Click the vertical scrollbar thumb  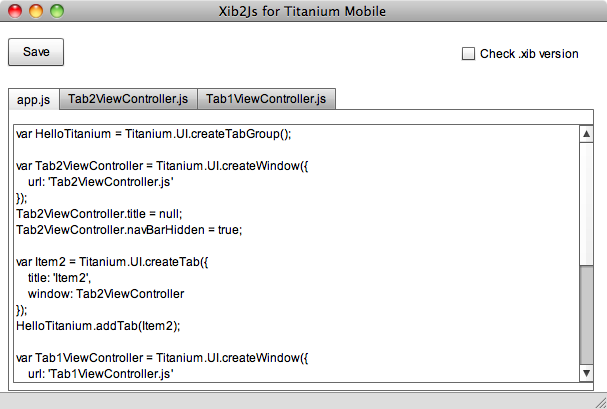586,315
